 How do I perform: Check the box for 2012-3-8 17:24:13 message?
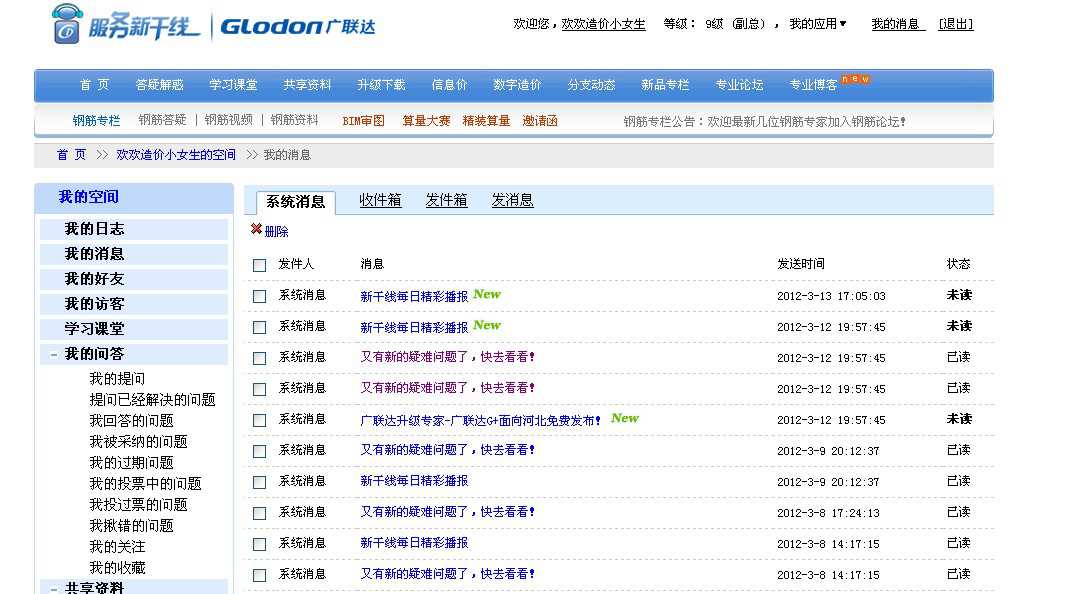pyautogui.click(x=260, y=514)
